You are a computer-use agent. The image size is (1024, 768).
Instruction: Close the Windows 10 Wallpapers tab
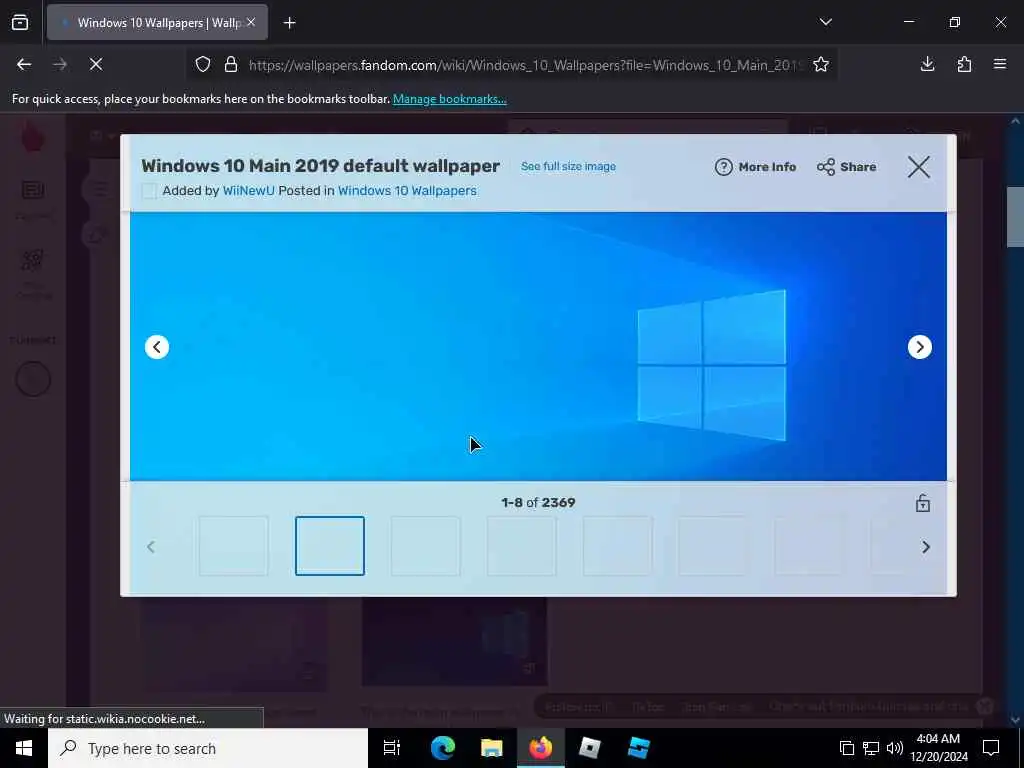click(251, 22)
